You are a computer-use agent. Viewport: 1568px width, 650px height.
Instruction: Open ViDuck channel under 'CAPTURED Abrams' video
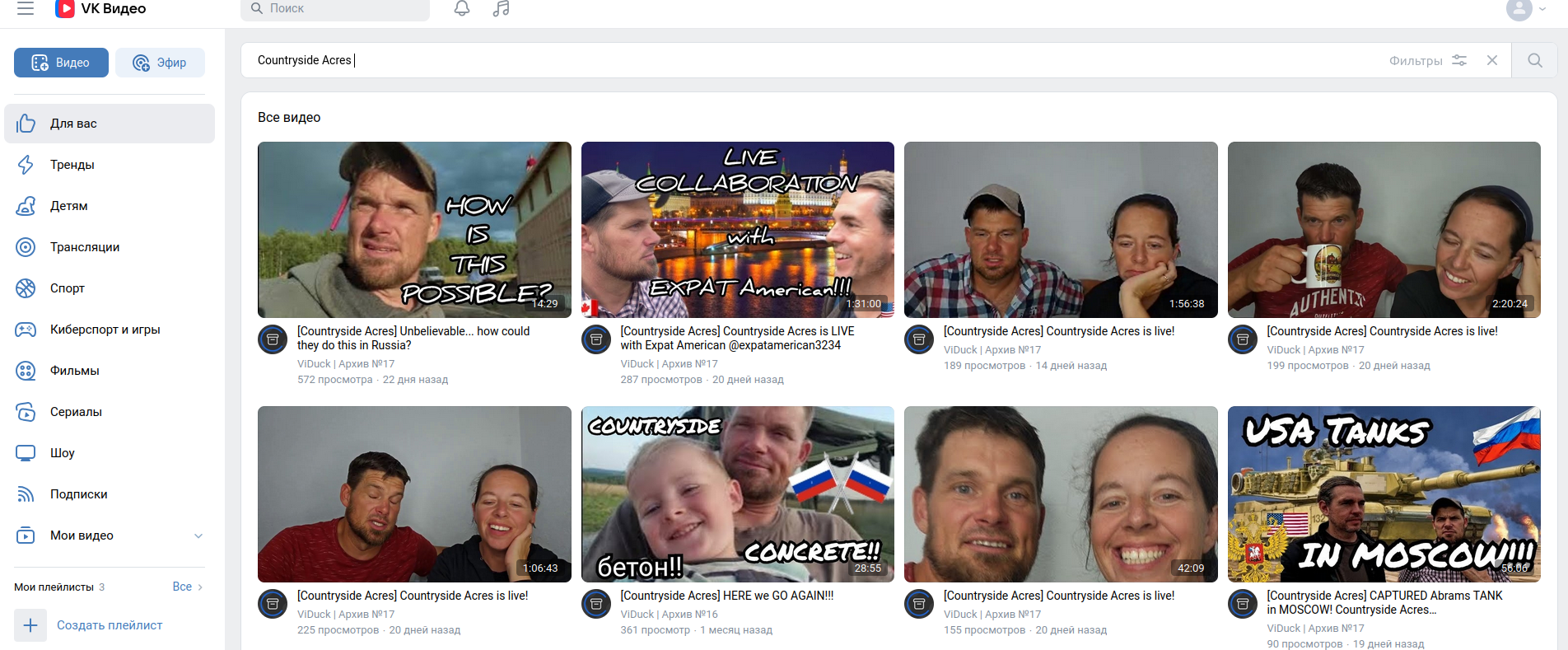[1316, 629]
